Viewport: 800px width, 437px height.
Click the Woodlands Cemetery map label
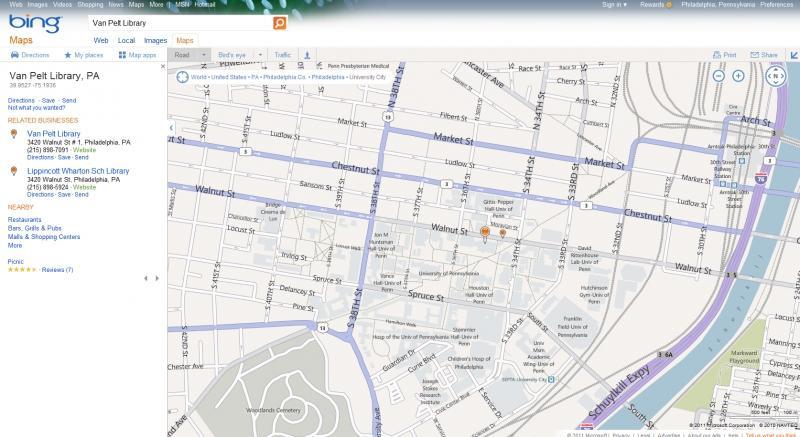pyautogui.click(x=273, y=410)
